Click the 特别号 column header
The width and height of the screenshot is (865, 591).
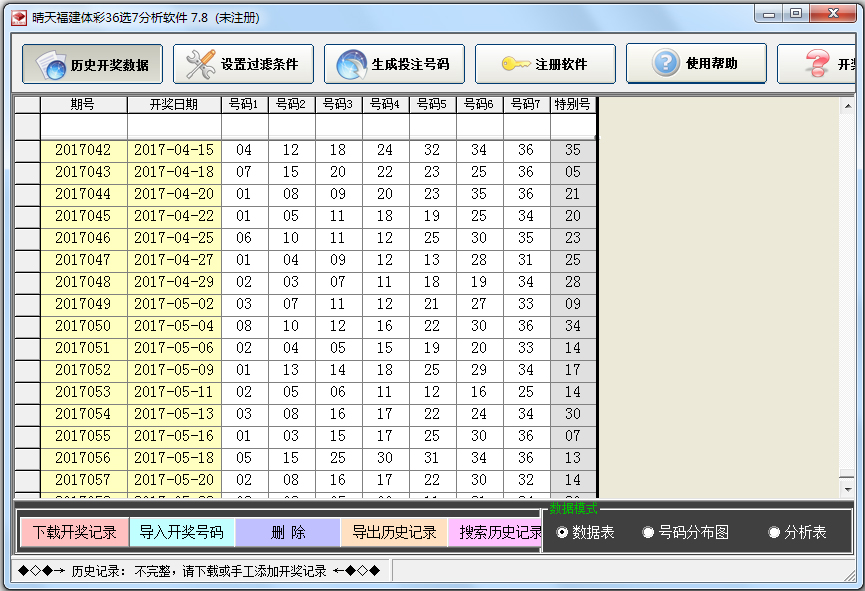tap(573, 104)
